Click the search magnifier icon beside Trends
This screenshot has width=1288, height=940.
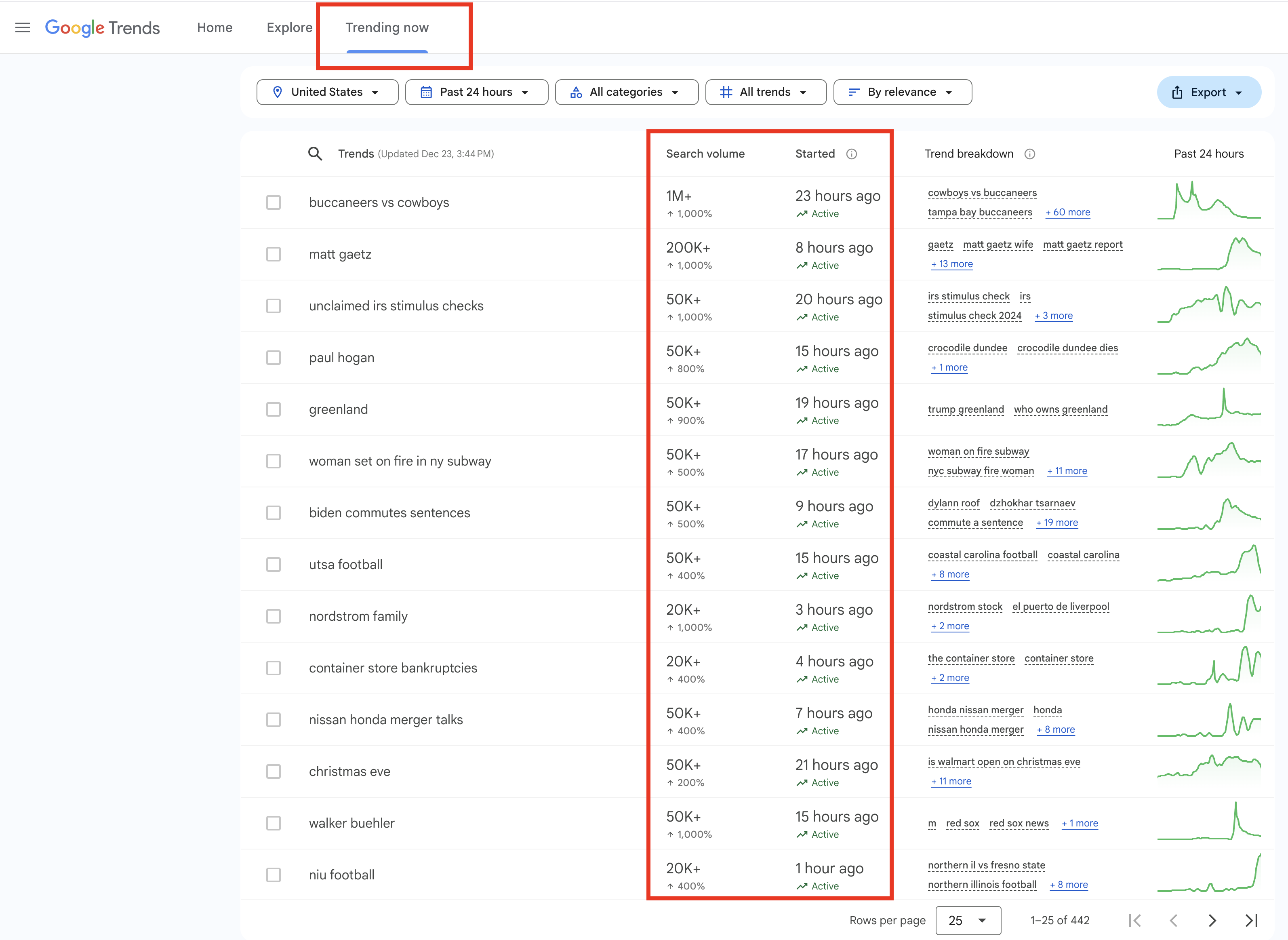(315, 154)
